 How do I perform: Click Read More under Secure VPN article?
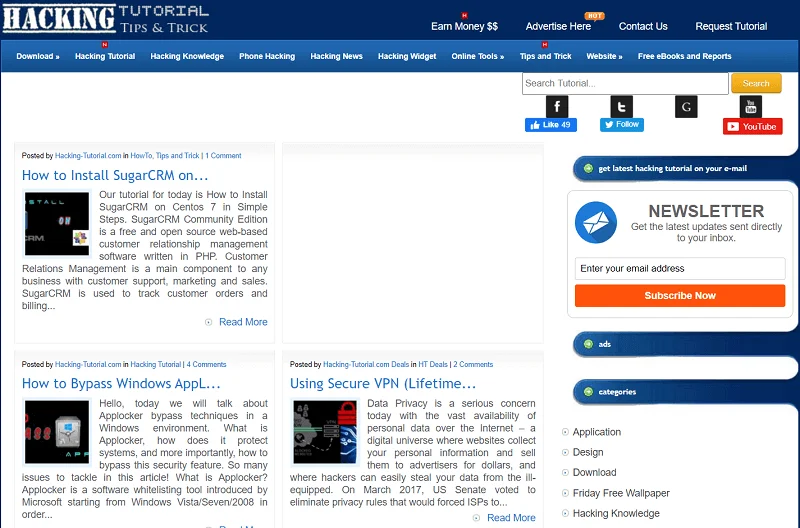pyautogui.click(x=511, y=518)
